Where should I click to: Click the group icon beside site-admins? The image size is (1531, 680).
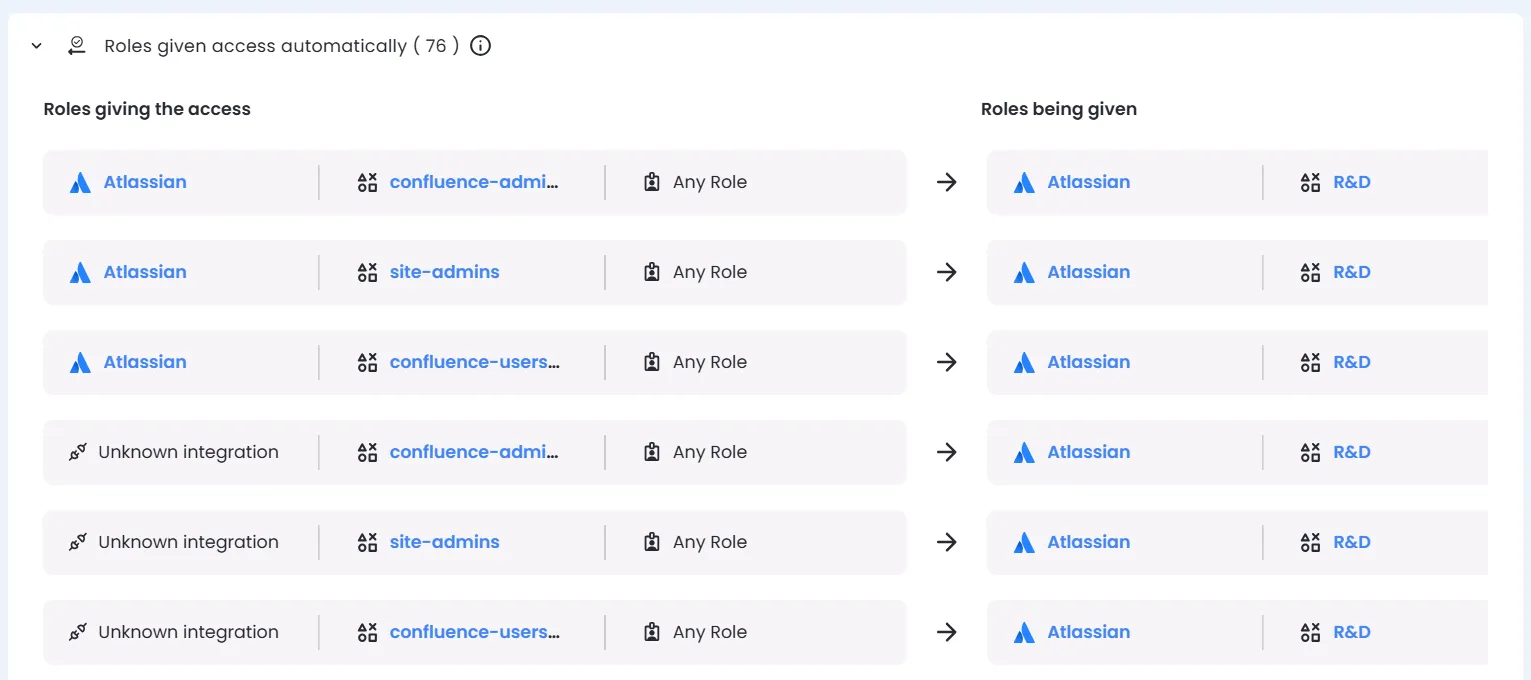(367, 272)
